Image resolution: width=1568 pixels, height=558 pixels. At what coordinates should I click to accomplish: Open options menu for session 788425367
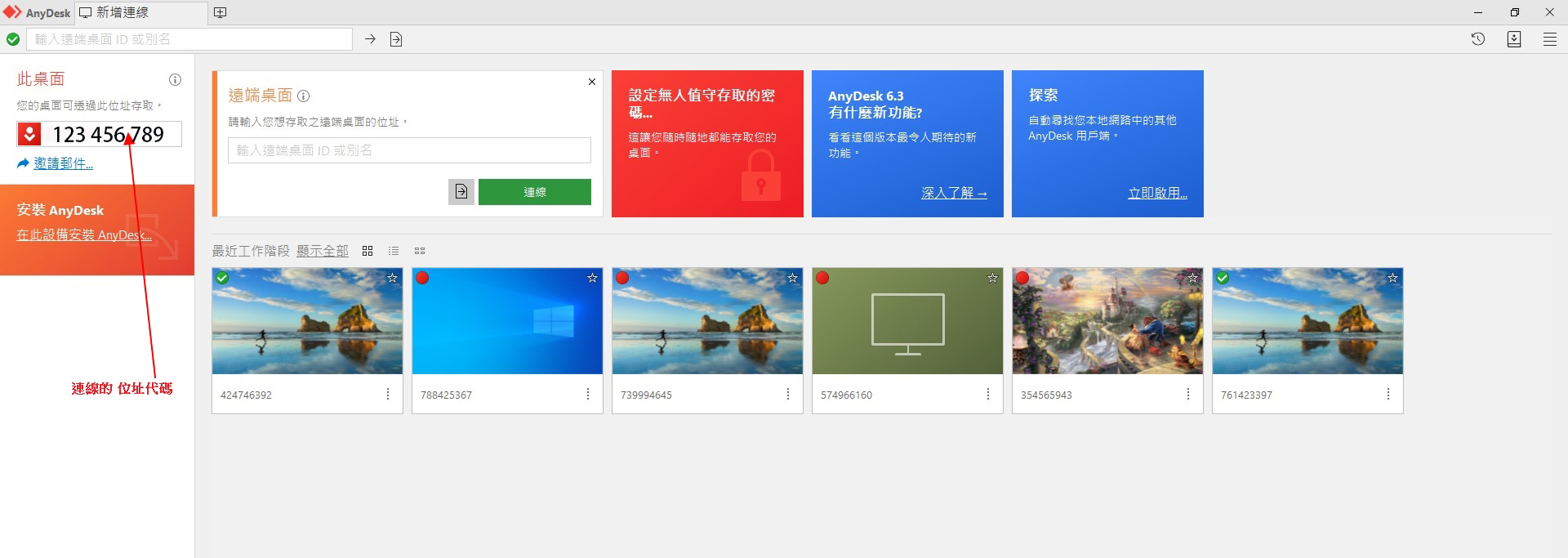coord(587,395)
